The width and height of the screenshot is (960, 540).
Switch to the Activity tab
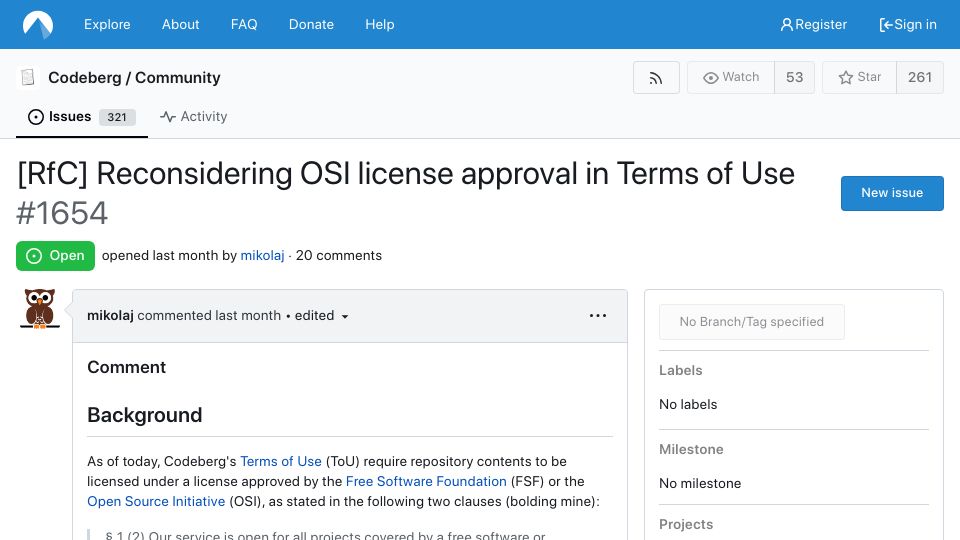pyautogui.click(x=193, y=116)
